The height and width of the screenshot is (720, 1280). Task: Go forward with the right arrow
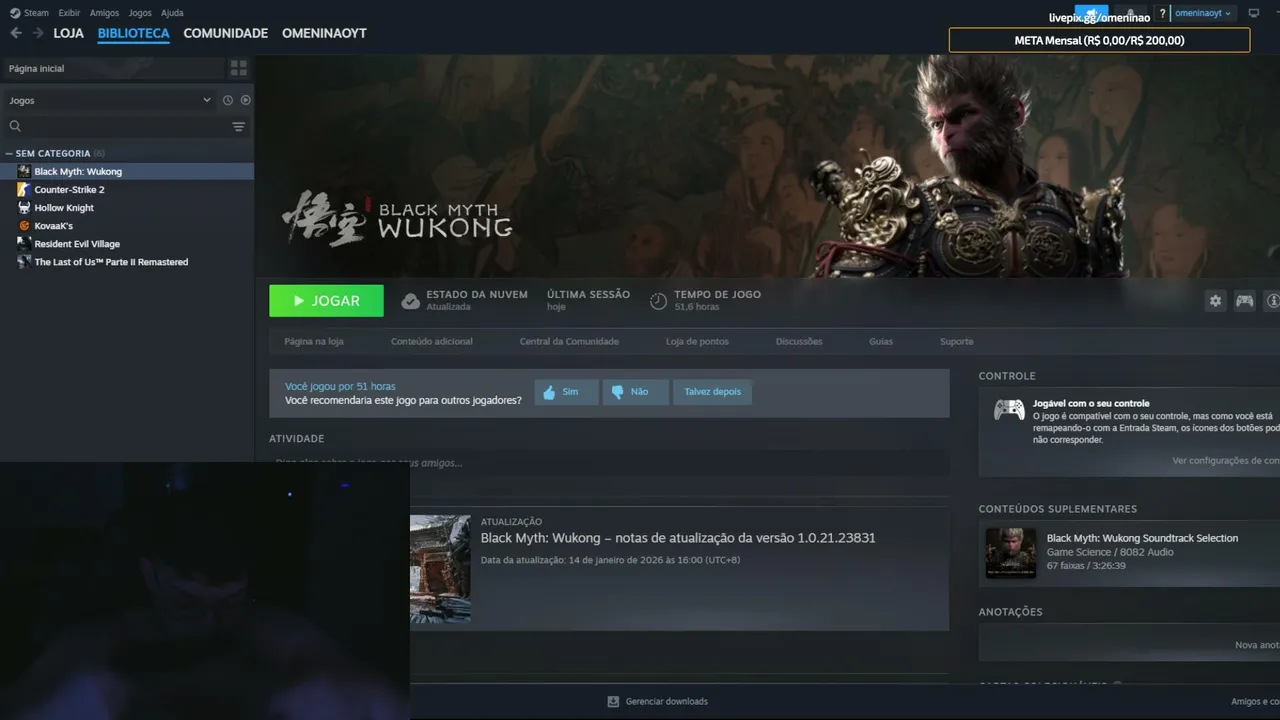pos(37,33)
